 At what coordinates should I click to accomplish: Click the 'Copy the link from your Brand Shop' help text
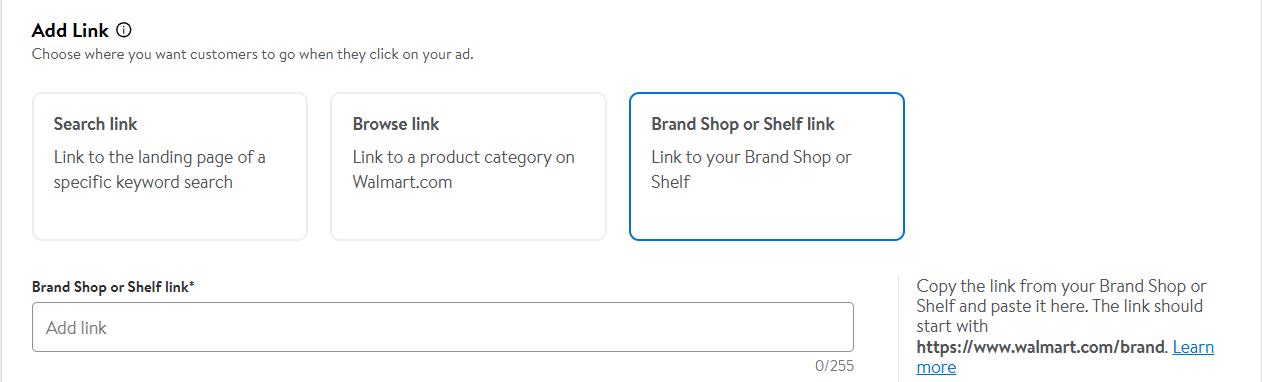[1062, 295]
